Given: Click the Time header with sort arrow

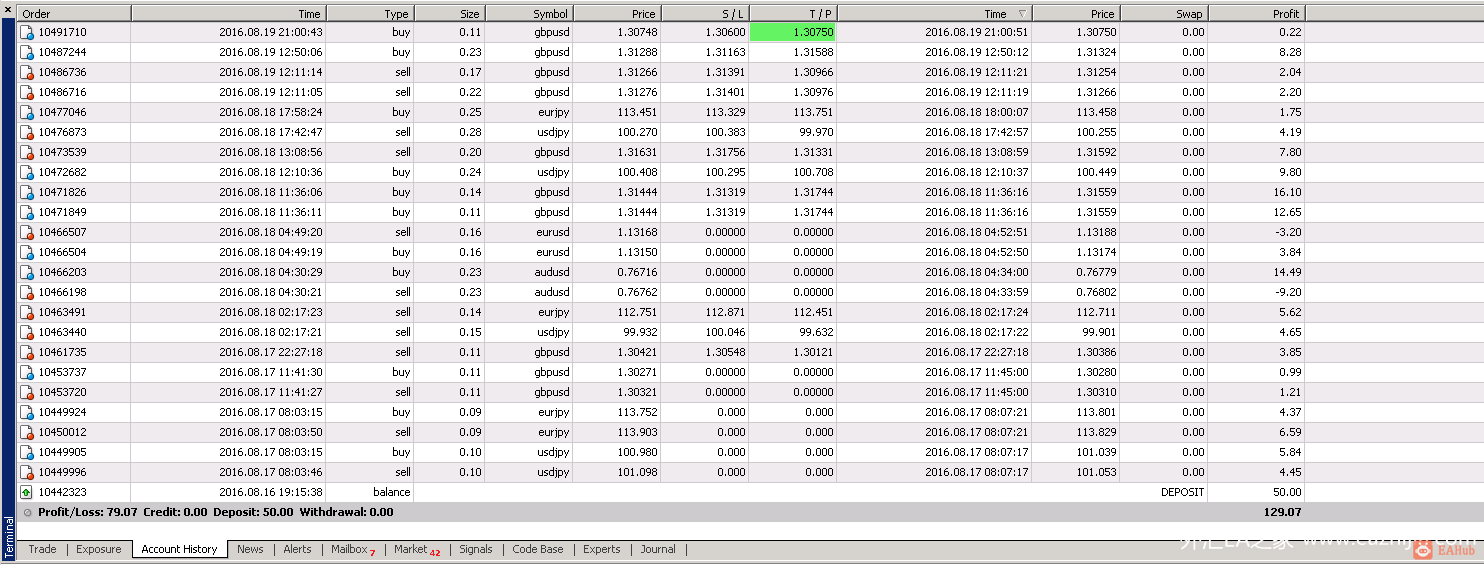Looking at the screenshot, I should pos(934,14).
